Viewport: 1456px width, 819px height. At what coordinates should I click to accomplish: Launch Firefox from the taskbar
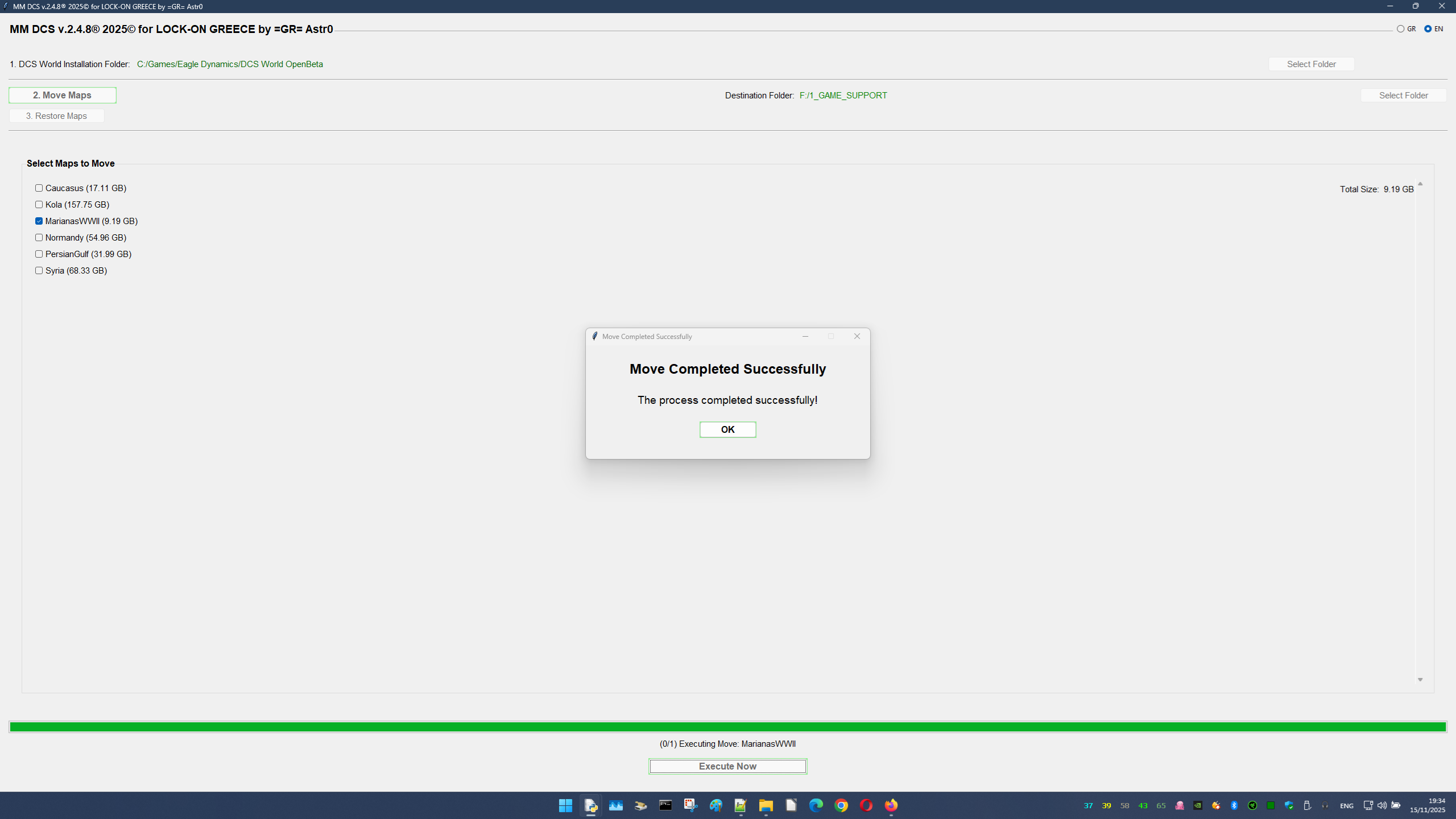(x=891, y=805)
